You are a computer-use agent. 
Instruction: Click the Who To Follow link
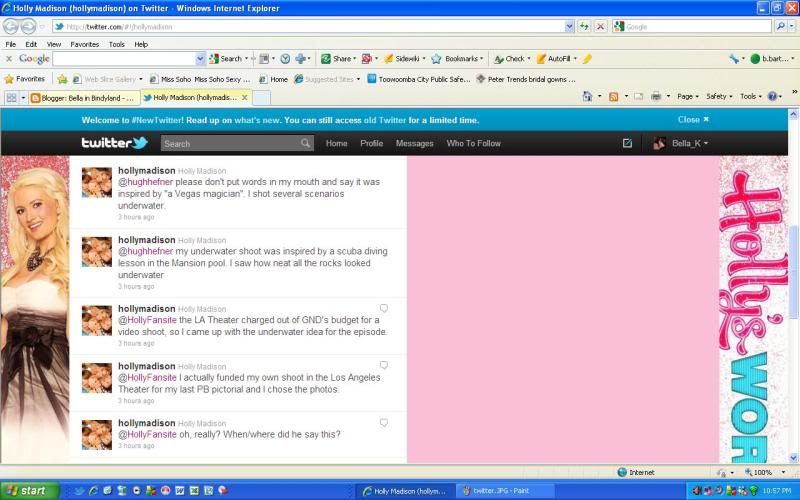(473, 143)
